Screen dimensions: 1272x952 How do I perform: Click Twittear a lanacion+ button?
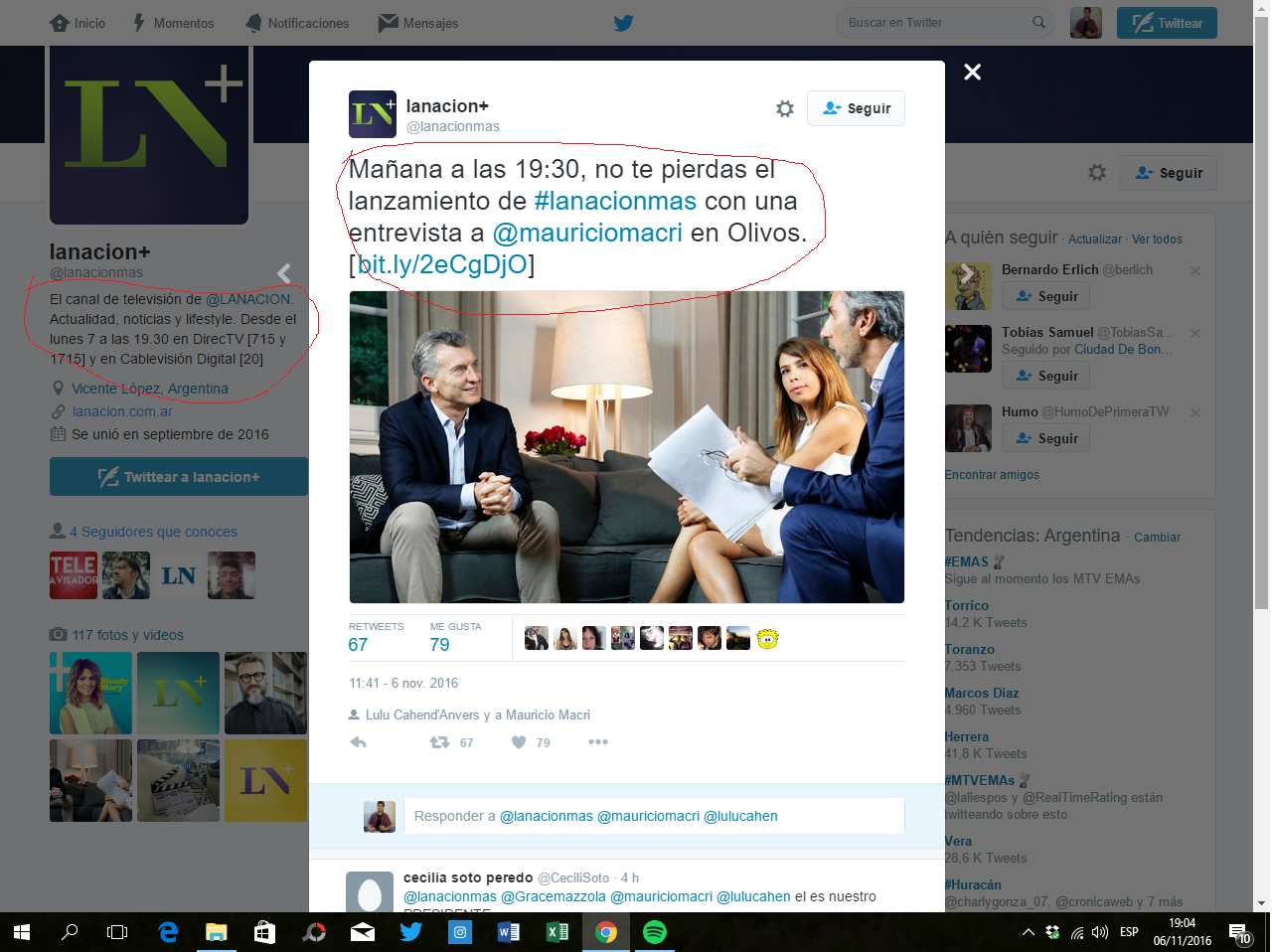179,477
